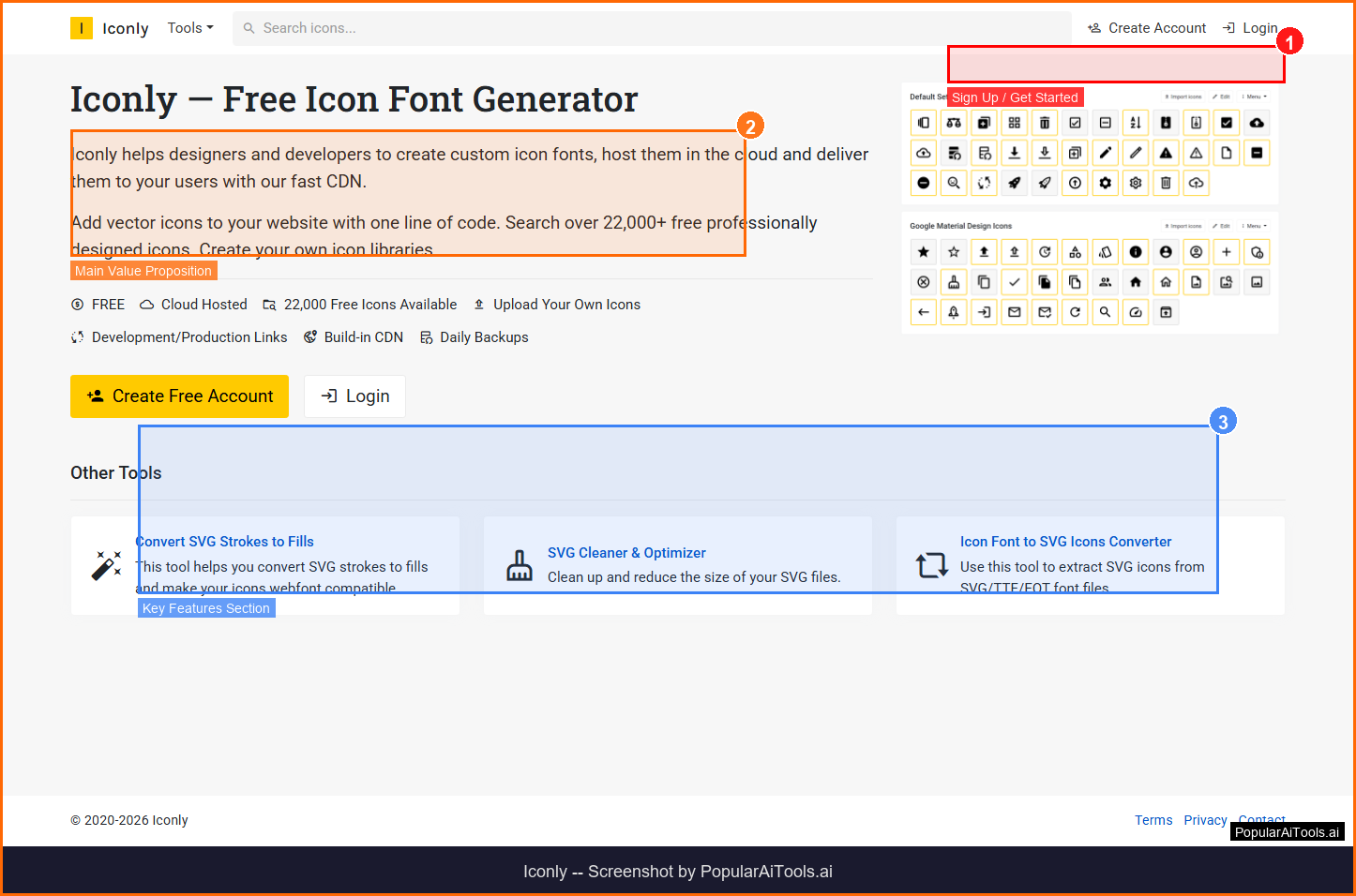Focus the Search icons input field
The image size is (1356, 896).
coord(656,28)
